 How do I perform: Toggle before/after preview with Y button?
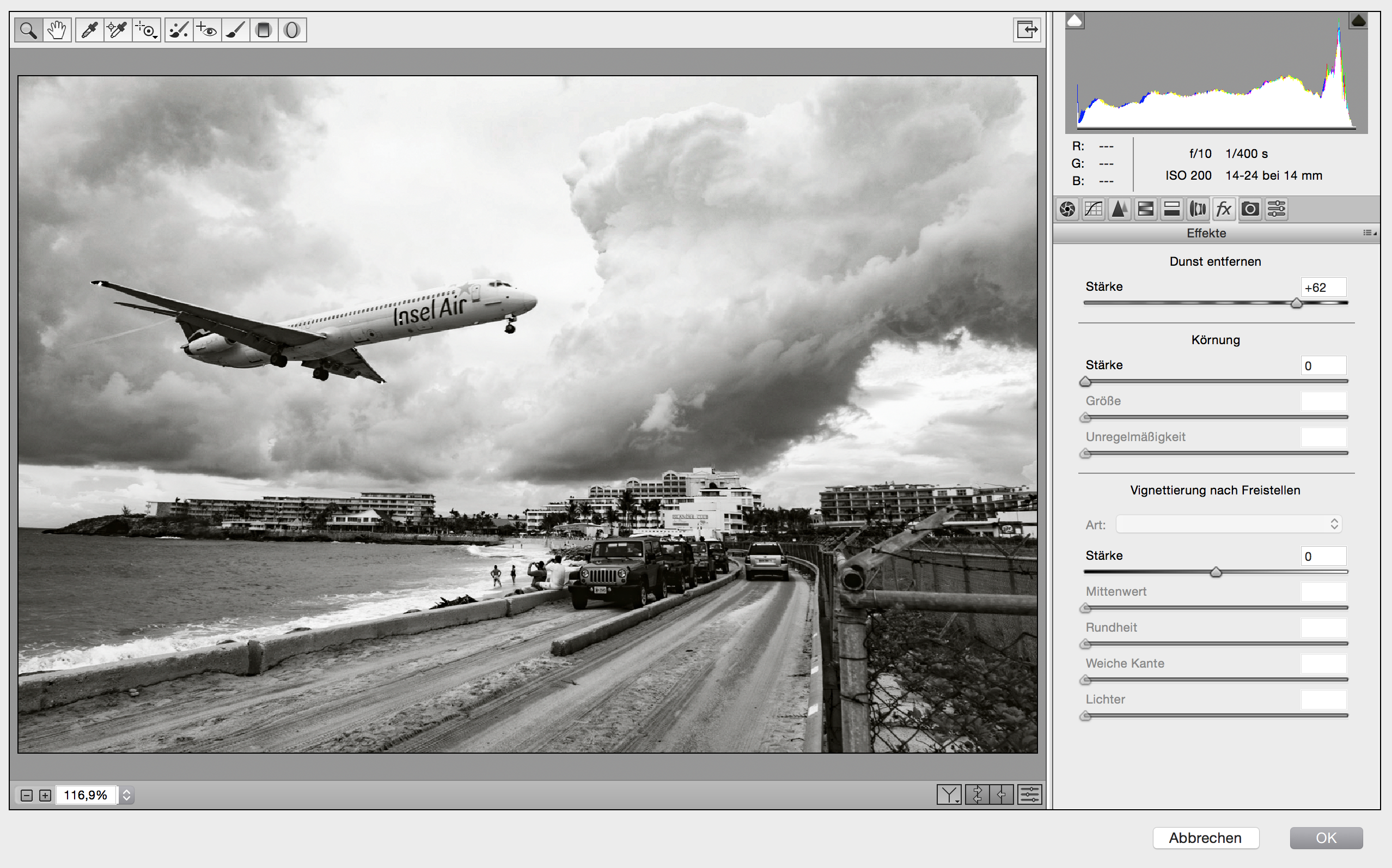pyautogui.click(x=949, y=794)
